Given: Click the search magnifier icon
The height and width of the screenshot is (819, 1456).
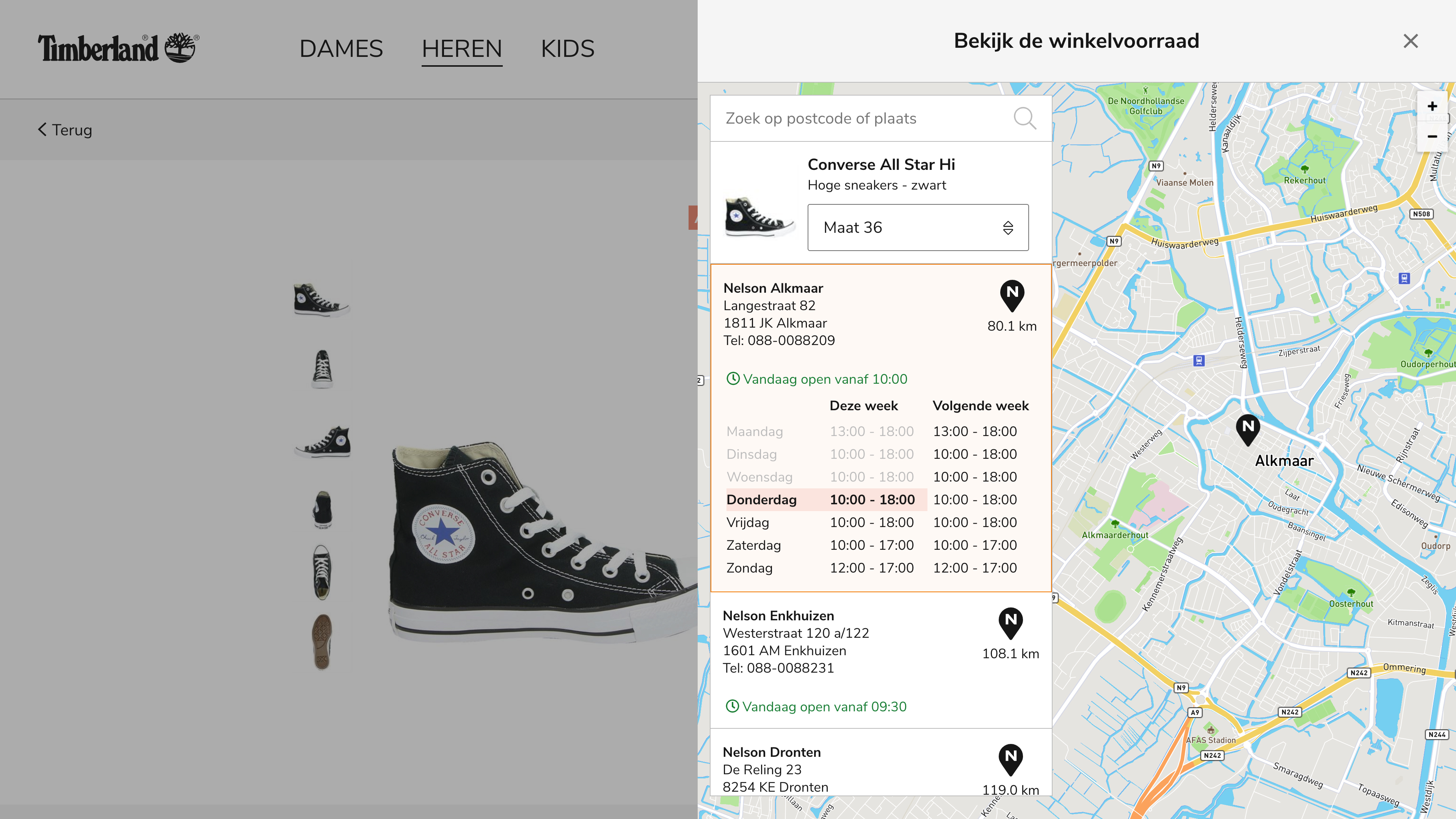Looking at the screenshot, I should (x=1024, y=118).
